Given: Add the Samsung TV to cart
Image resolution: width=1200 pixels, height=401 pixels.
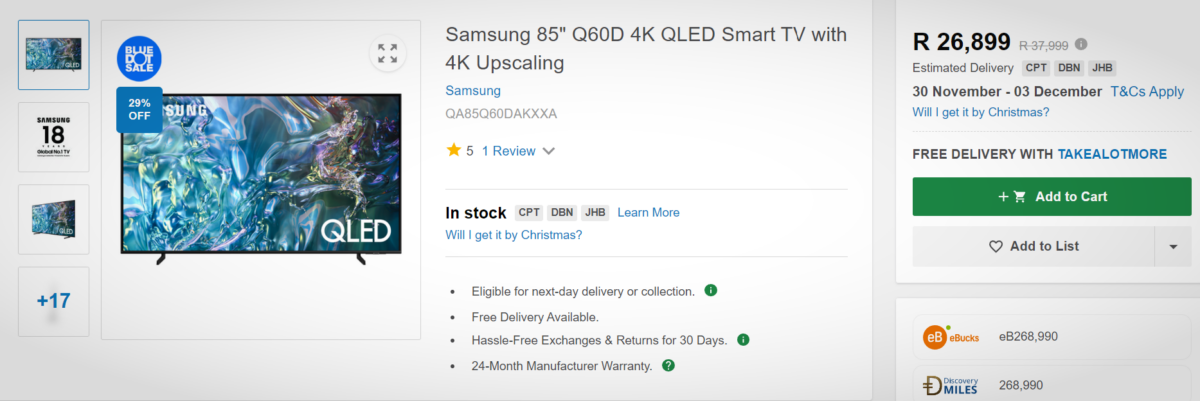Looking at the screenshot, I should click(1051, 196).
